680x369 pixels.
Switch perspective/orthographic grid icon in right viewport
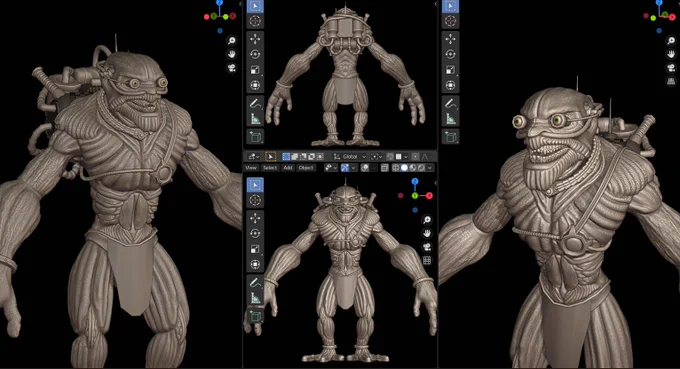pos(671,81)
